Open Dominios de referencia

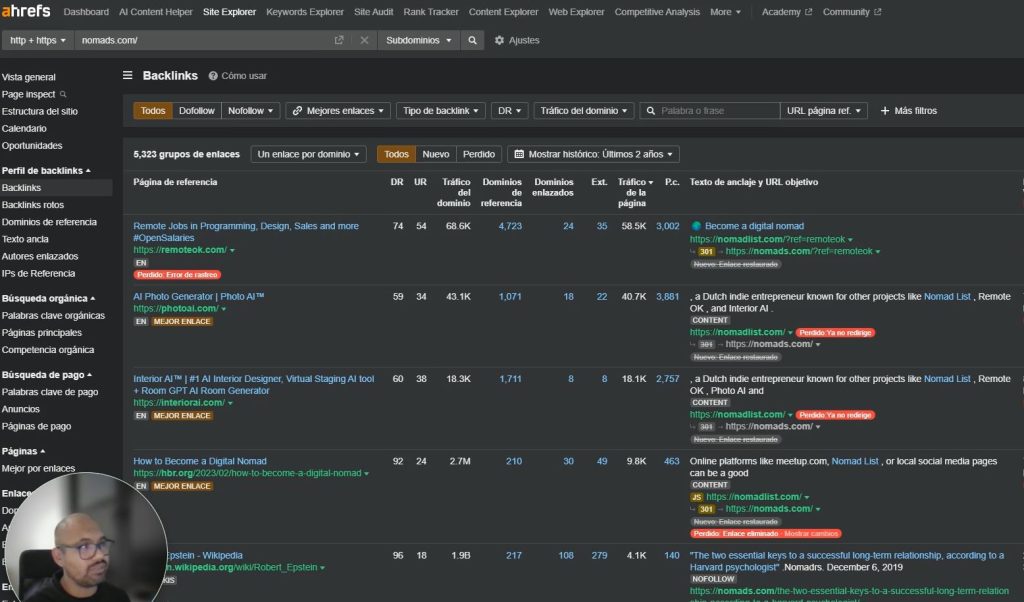coord(49,222)
